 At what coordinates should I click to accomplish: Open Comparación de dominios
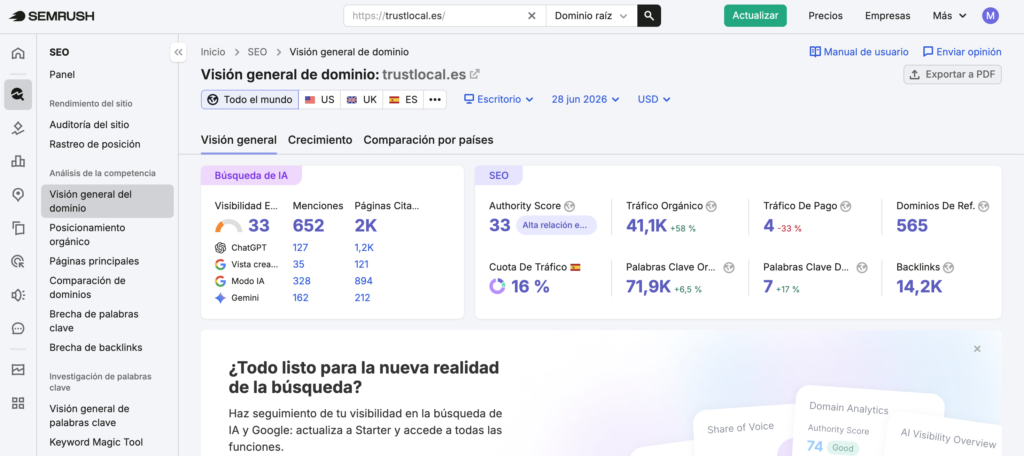pos(88,287)
